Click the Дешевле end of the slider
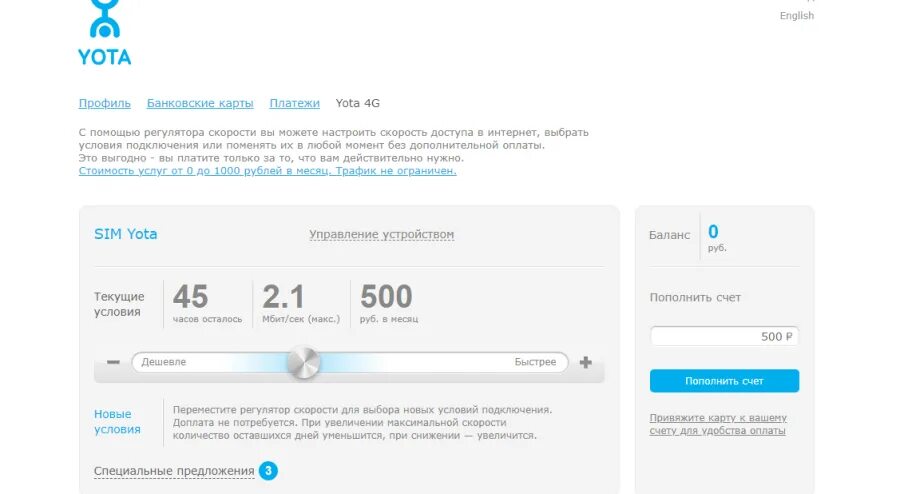 164,362
